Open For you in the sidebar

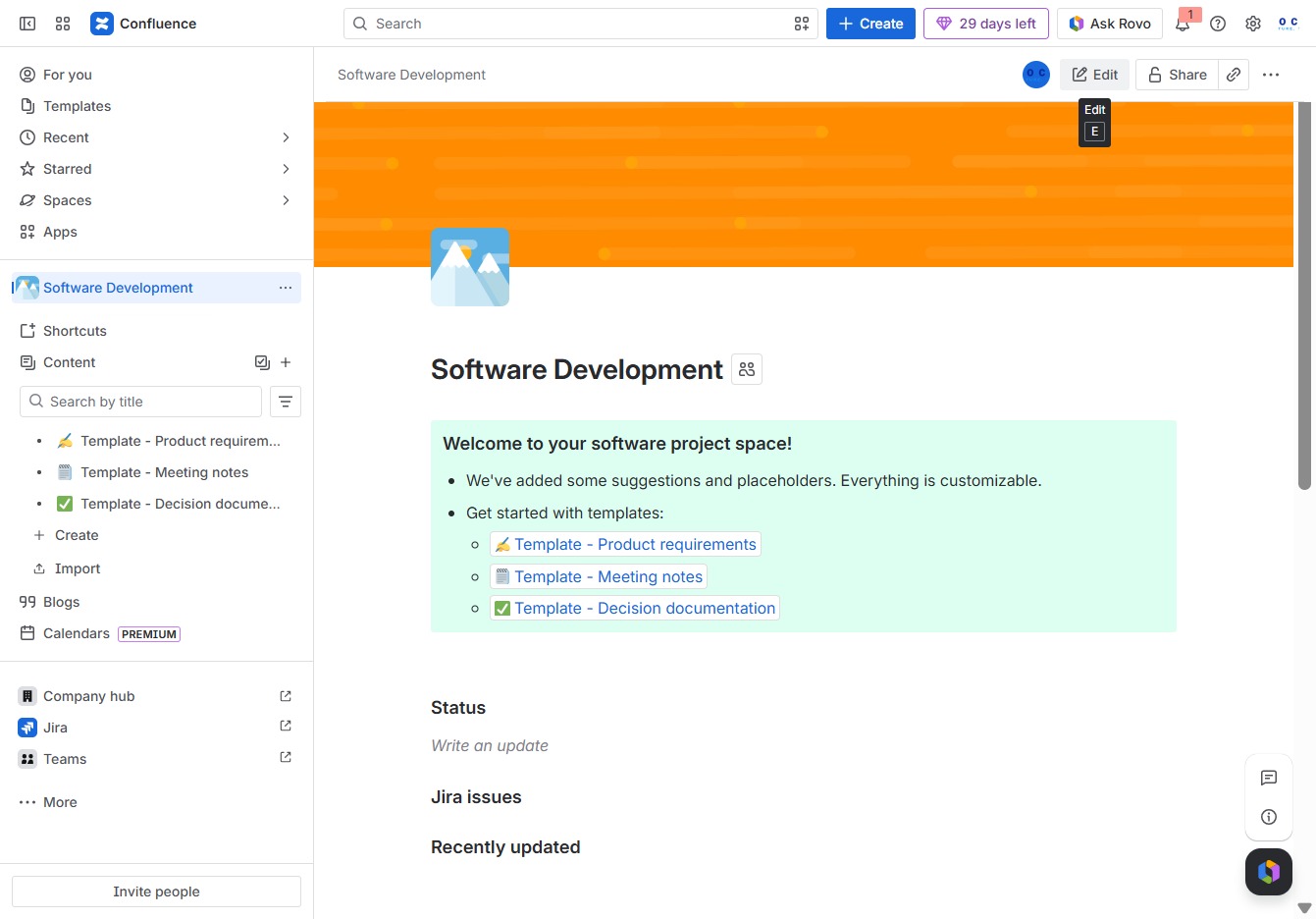click(156, 75)
